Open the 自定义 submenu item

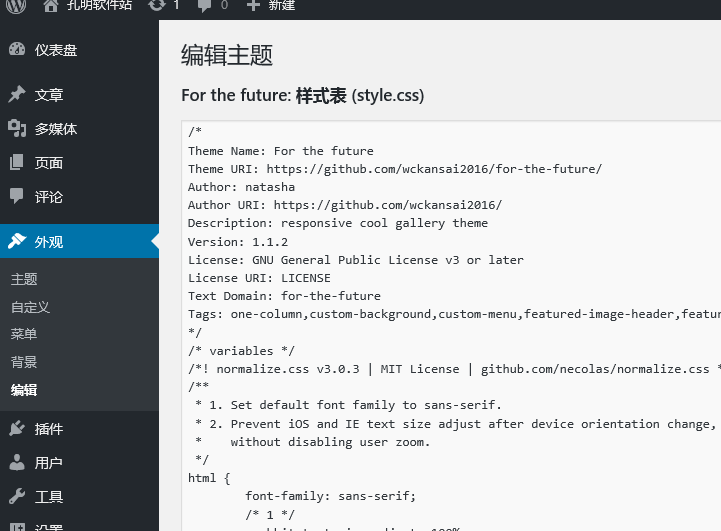point(30,307)
